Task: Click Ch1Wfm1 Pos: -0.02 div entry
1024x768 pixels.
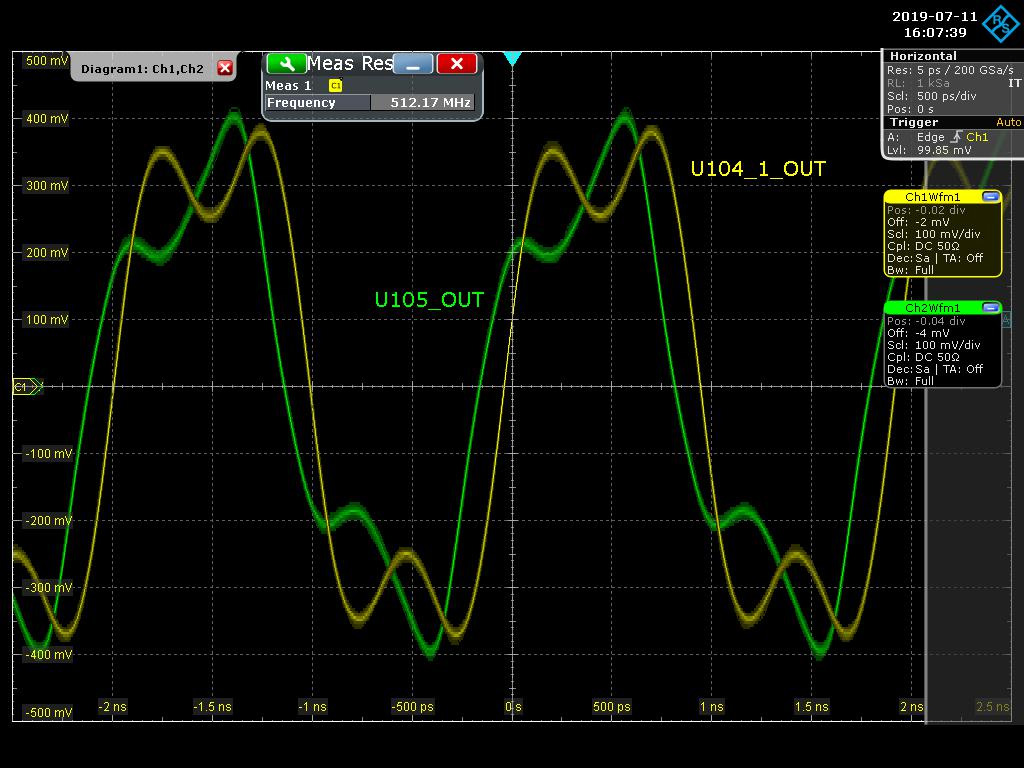Action: click(x=925, y=210)
